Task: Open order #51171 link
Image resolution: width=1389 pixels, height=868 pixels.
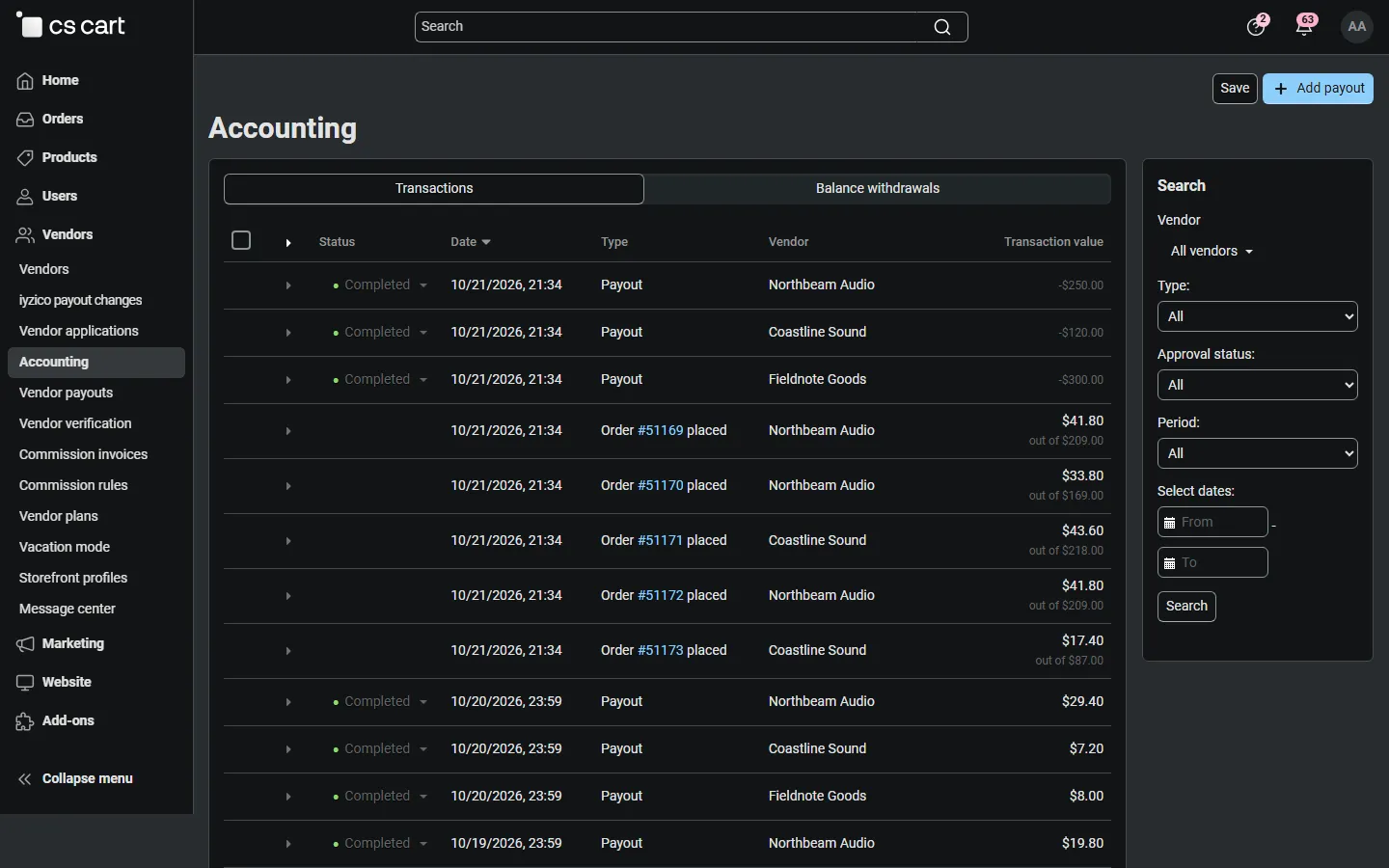Action: click(661, 541)
